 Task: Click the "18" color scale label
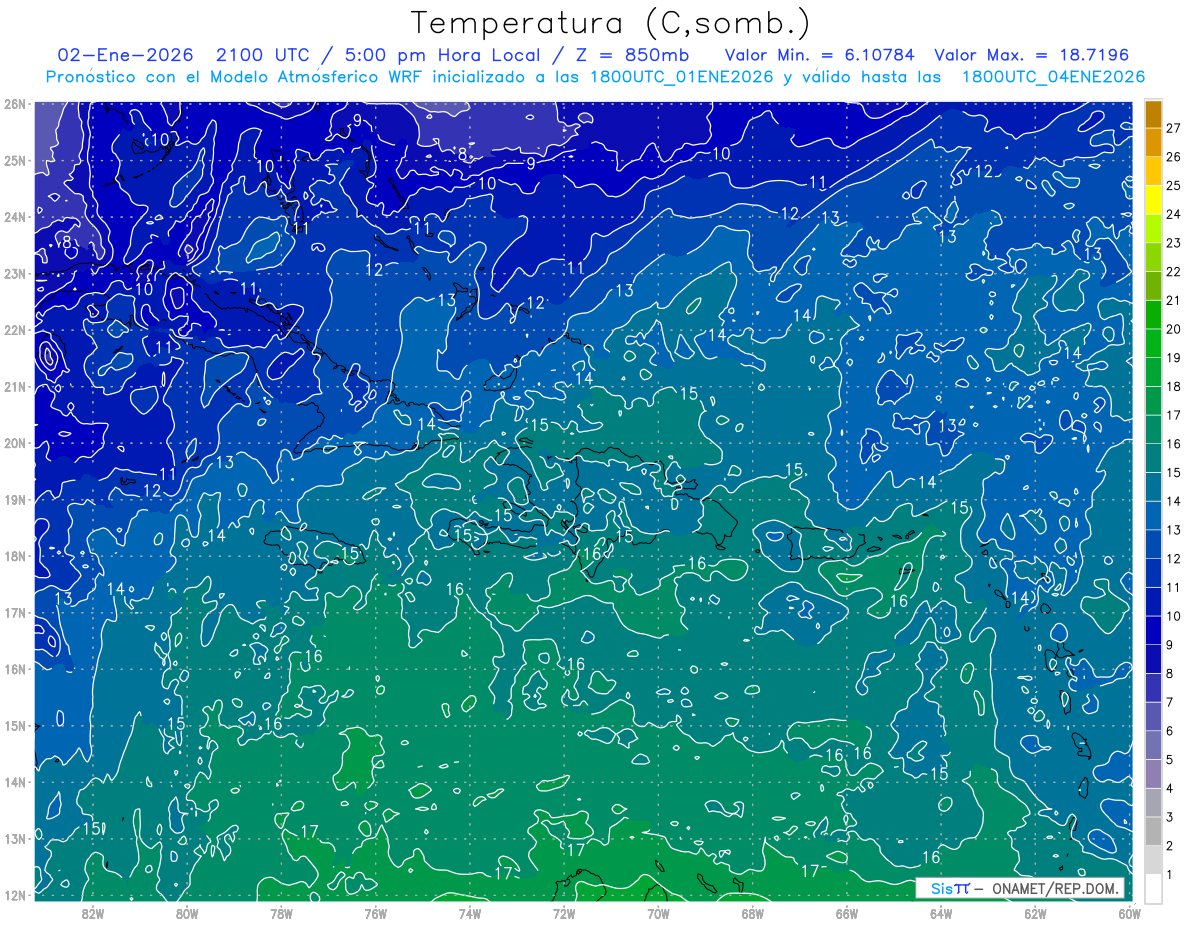click(x=1174, y=387)
